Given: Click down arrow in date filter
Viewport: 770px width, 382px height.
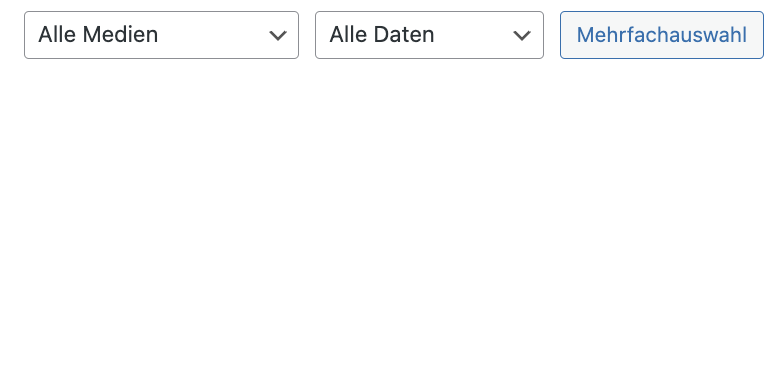Looking at the screenshot, I should pyautogui.click(x=522, y=35).
